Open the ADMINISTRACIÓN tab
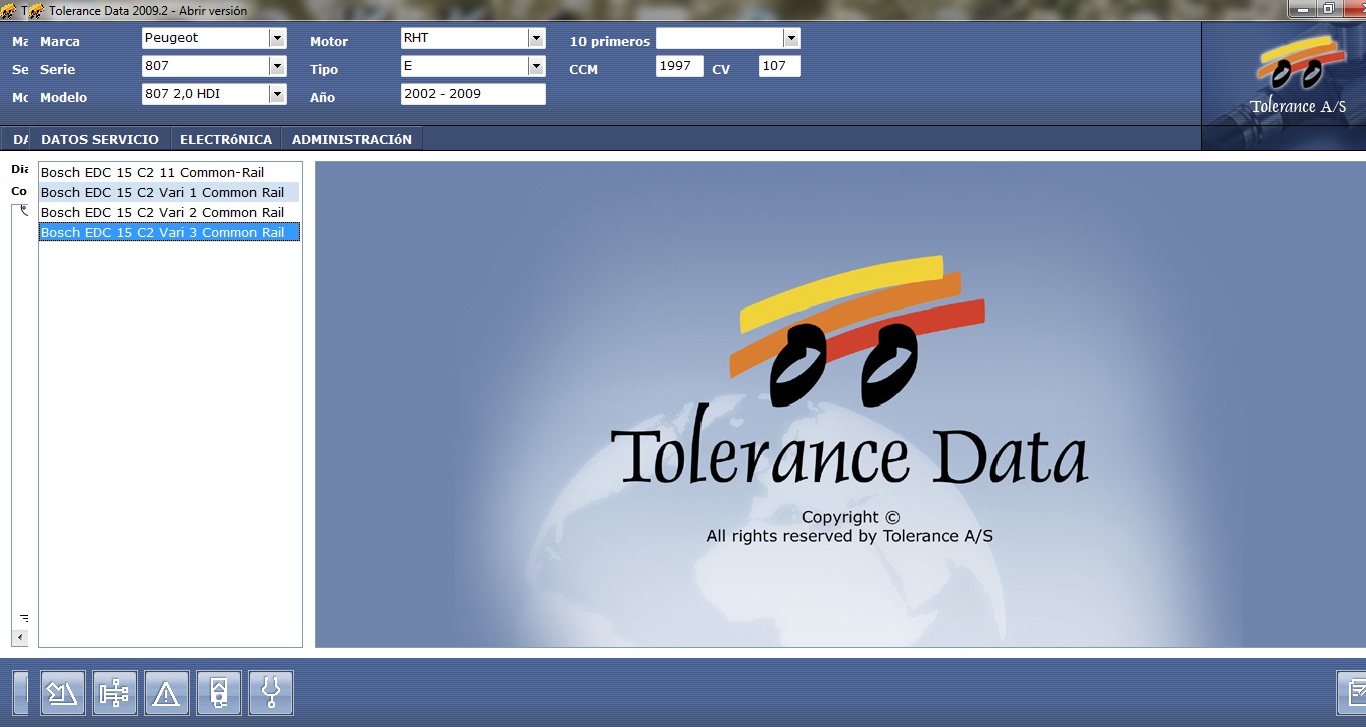 click(352, 139)
